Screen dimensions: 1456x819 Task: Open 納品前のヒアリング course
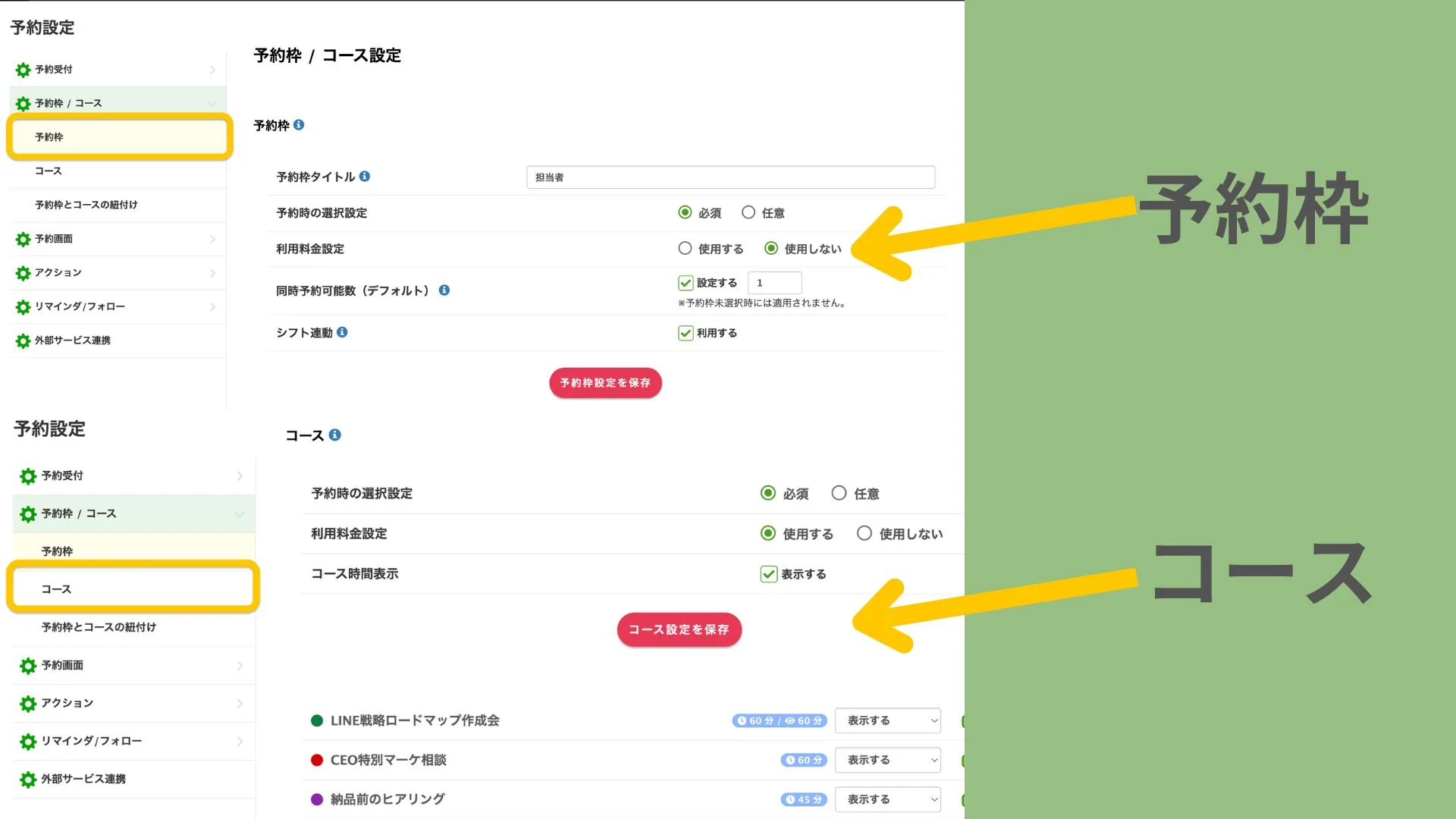[388, 799]
